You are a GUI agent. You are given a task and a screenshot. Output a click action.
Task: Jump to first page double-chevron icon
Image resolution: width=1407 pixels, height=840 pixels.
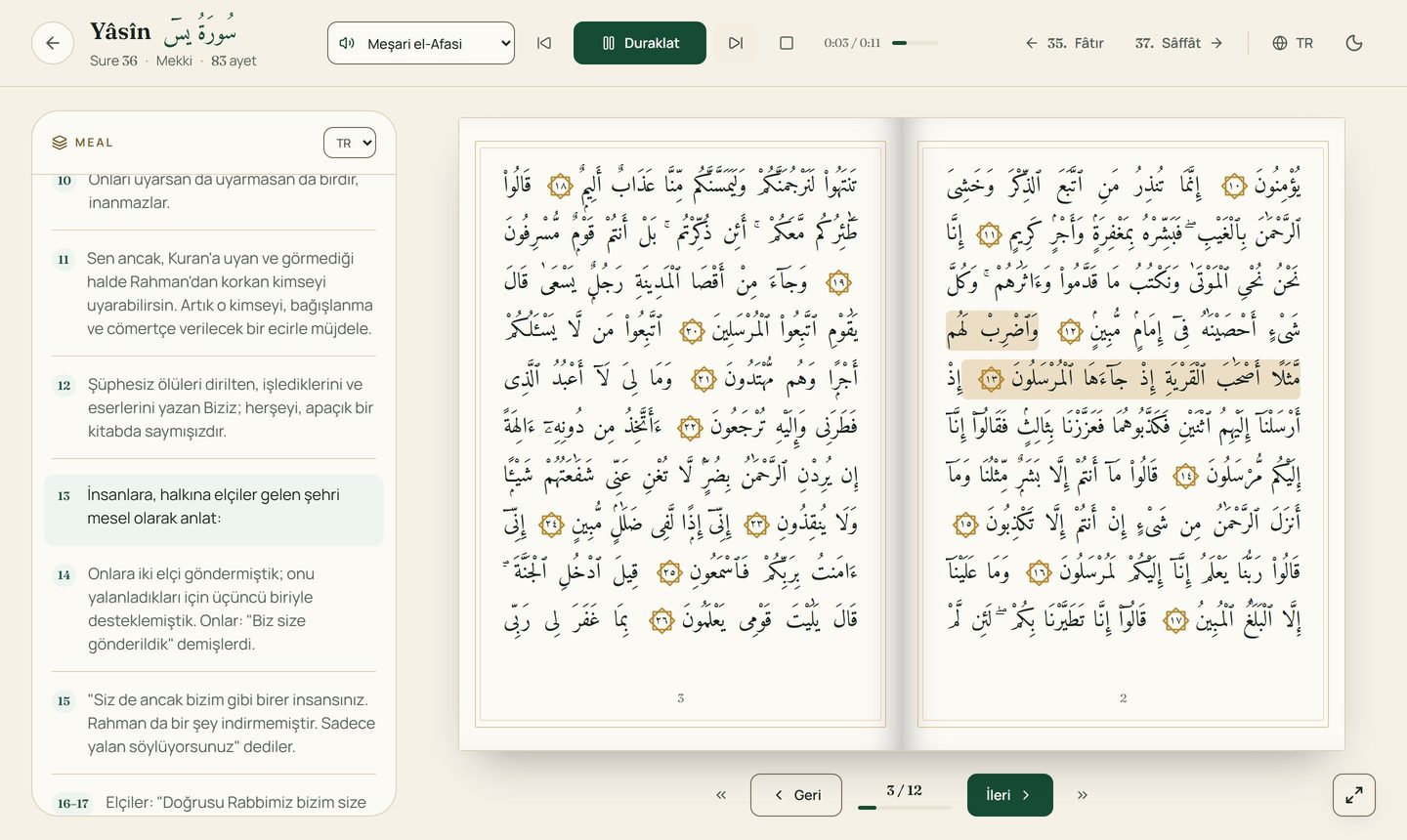[x=721, y=795]
